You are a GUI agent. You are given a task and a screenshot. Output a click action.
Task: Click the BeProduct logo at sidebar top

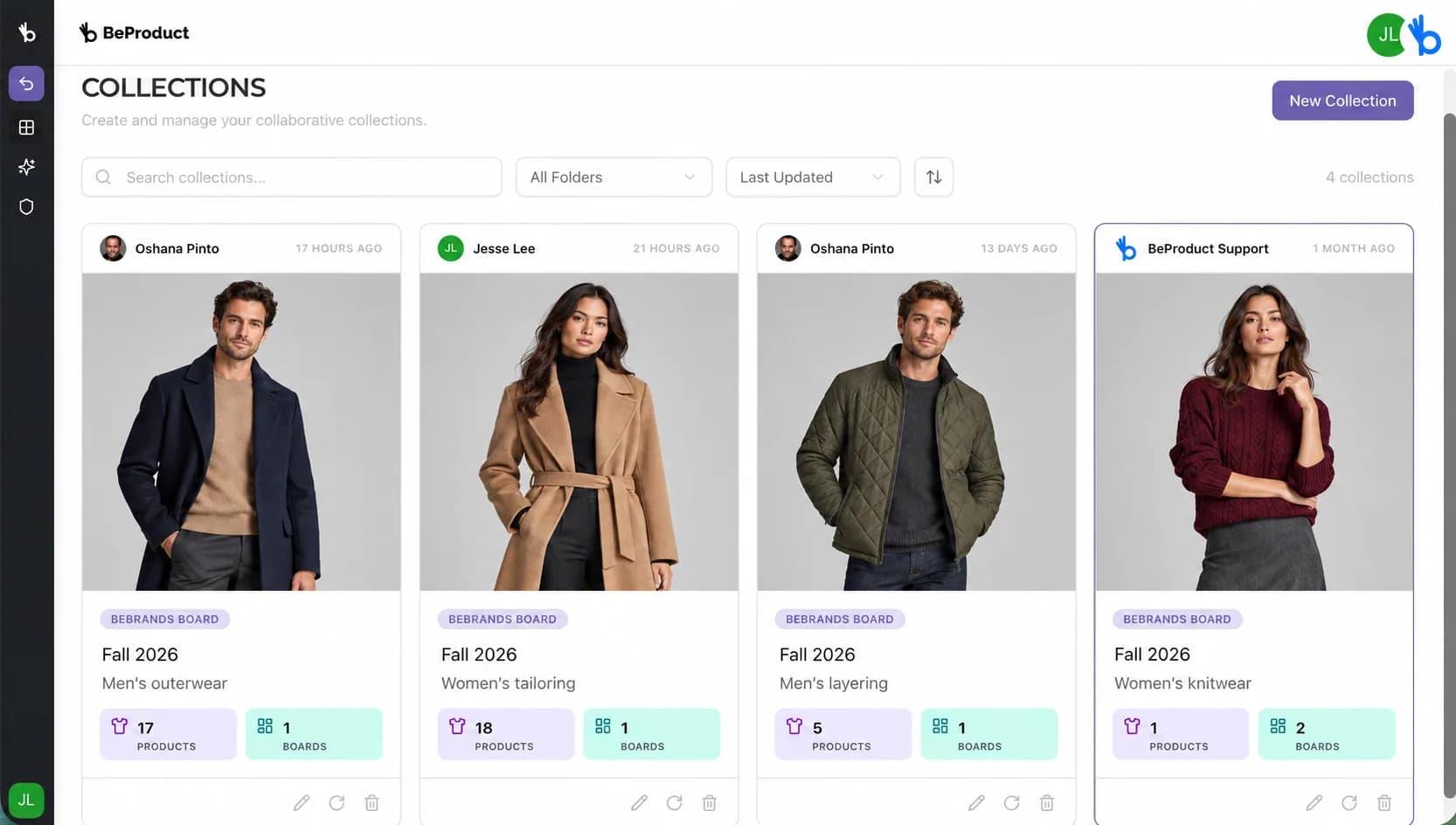click(27, 32)
